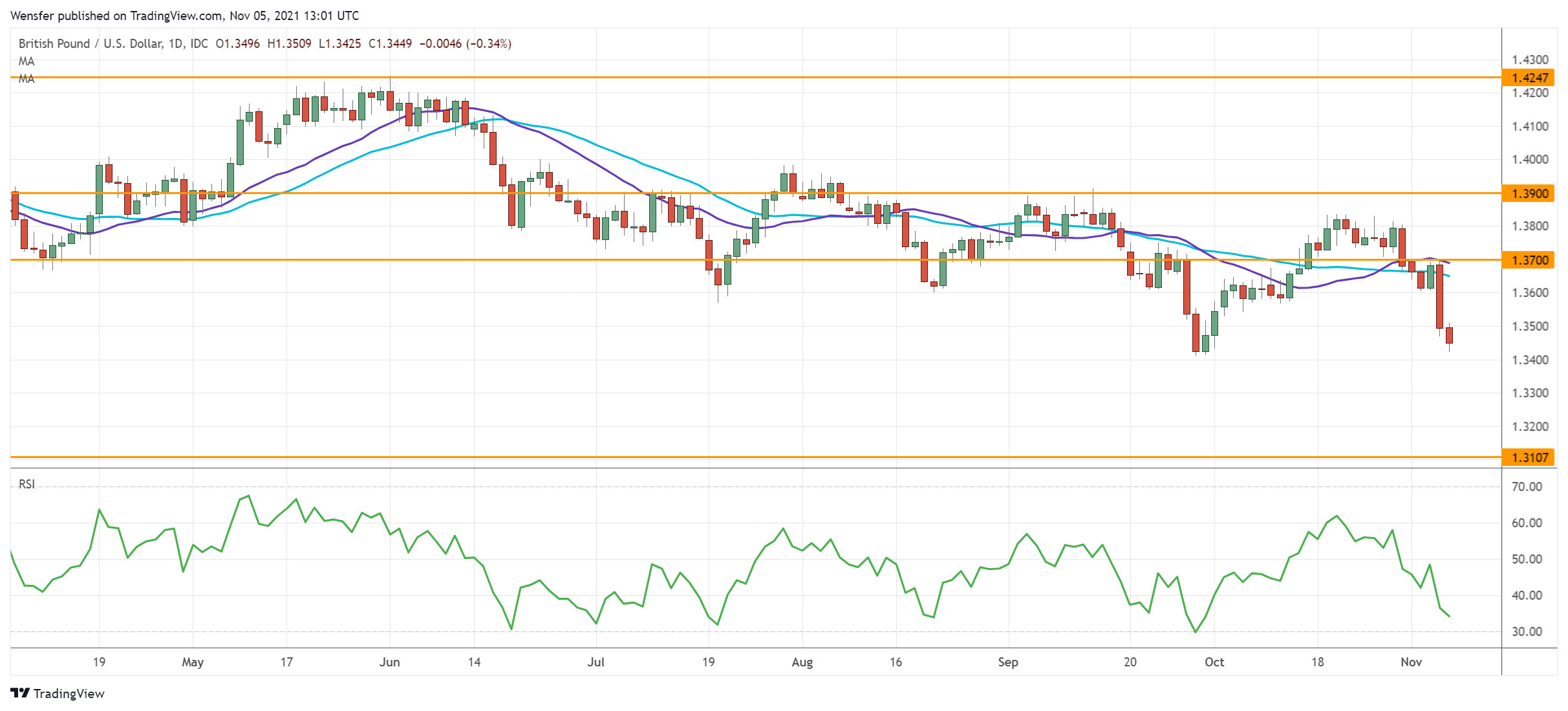Click the 70.00 RSI scale value
This screenshot has width=1568, height=711.
pyautogui.click(x=1527, y=487)
